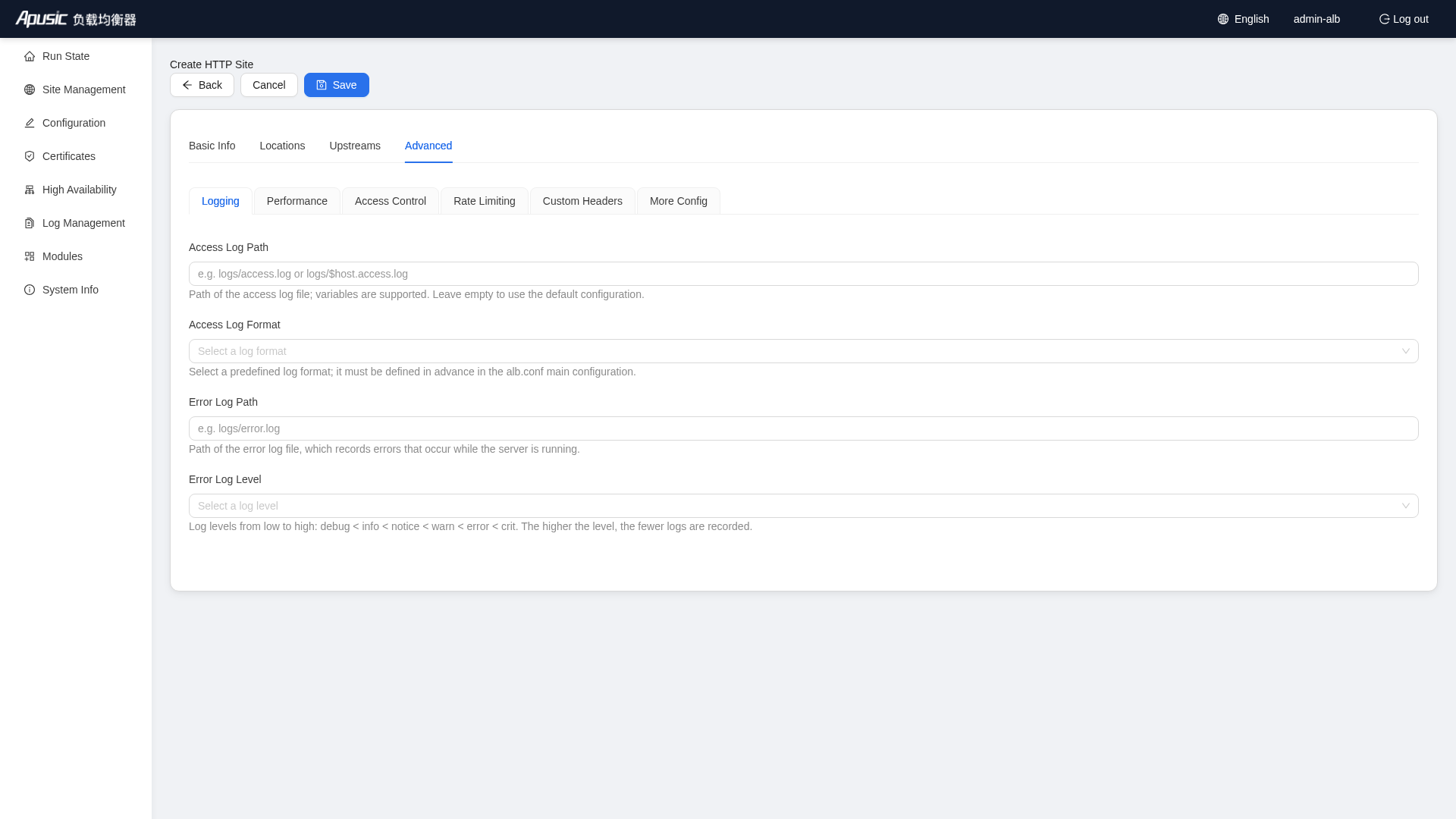Click the Log Management document icon
The image size is (1456, 819).
point(30,223)
